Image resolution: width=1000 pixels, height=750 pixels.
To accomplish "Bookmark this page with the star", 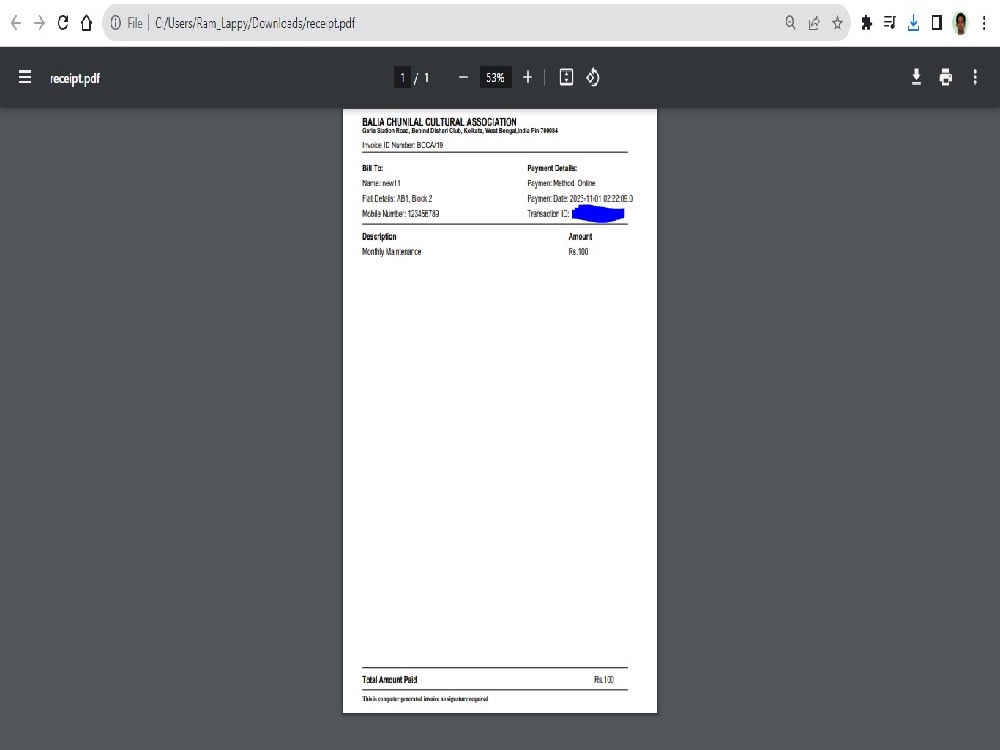I will [x=837, y=22].
